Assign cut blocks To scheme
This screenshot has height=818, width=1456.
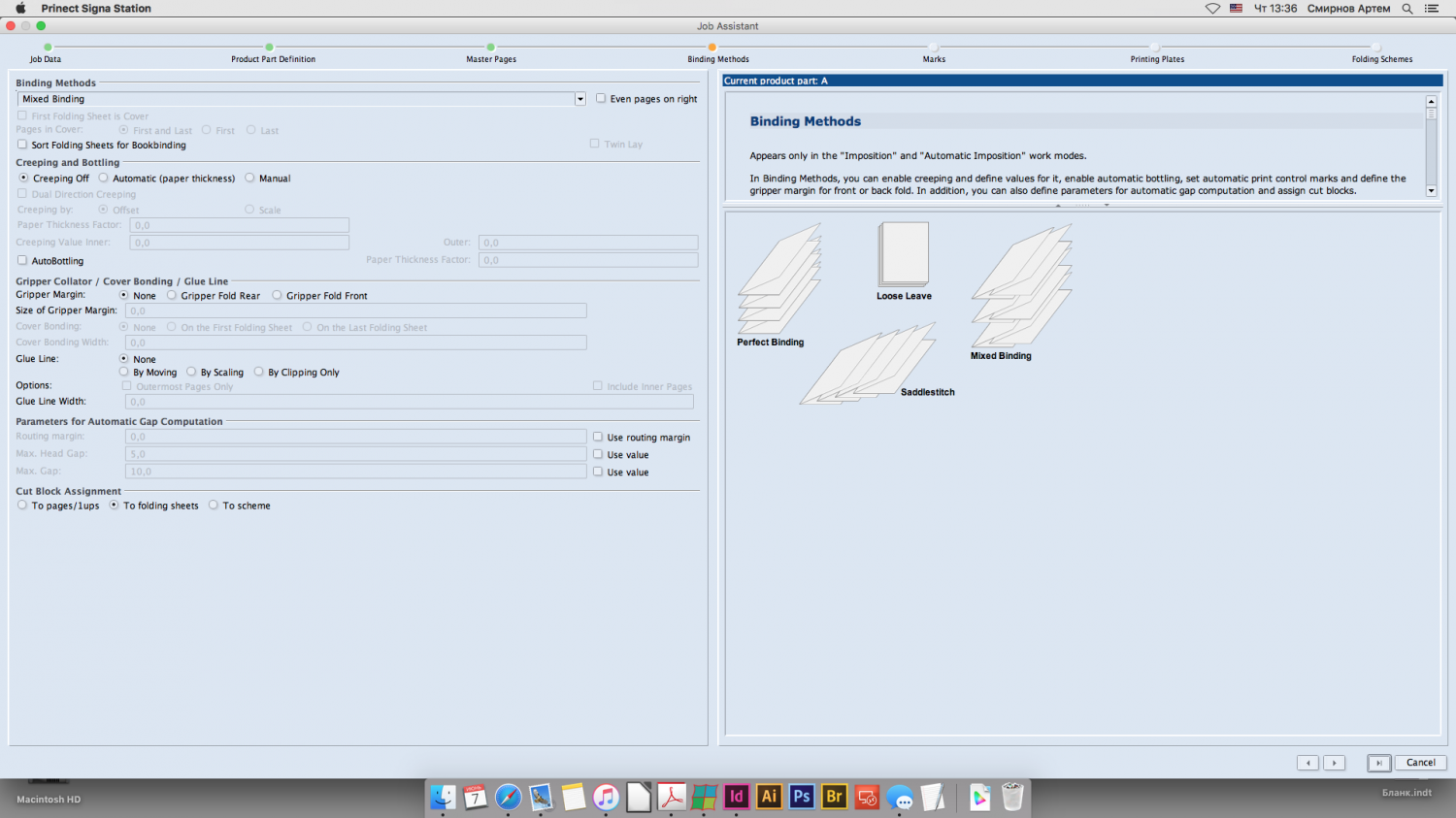click(x=214, y=505)
